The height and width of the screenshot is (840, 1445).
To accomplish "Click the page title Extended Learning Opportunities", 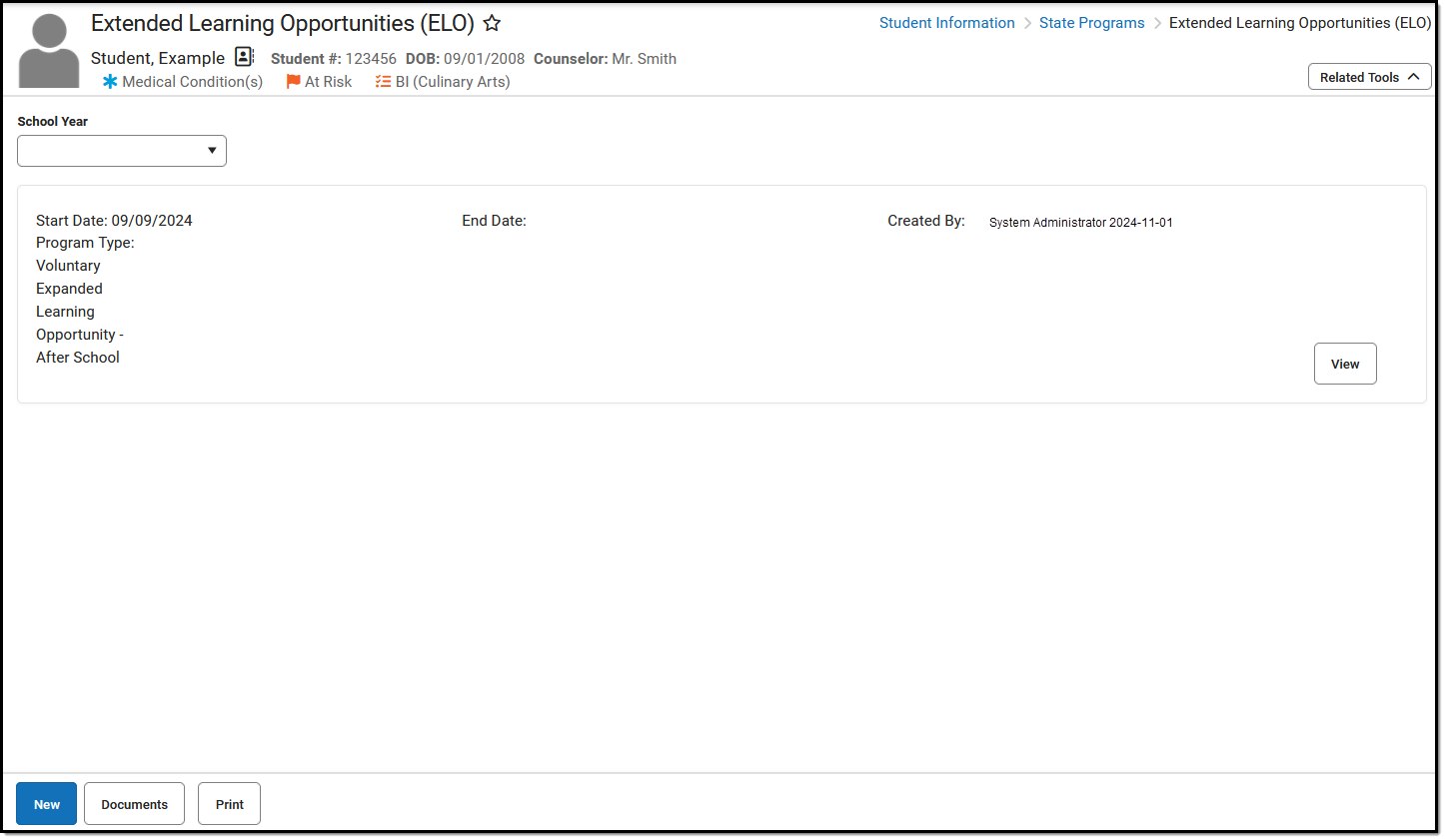I will pos(283,23).
